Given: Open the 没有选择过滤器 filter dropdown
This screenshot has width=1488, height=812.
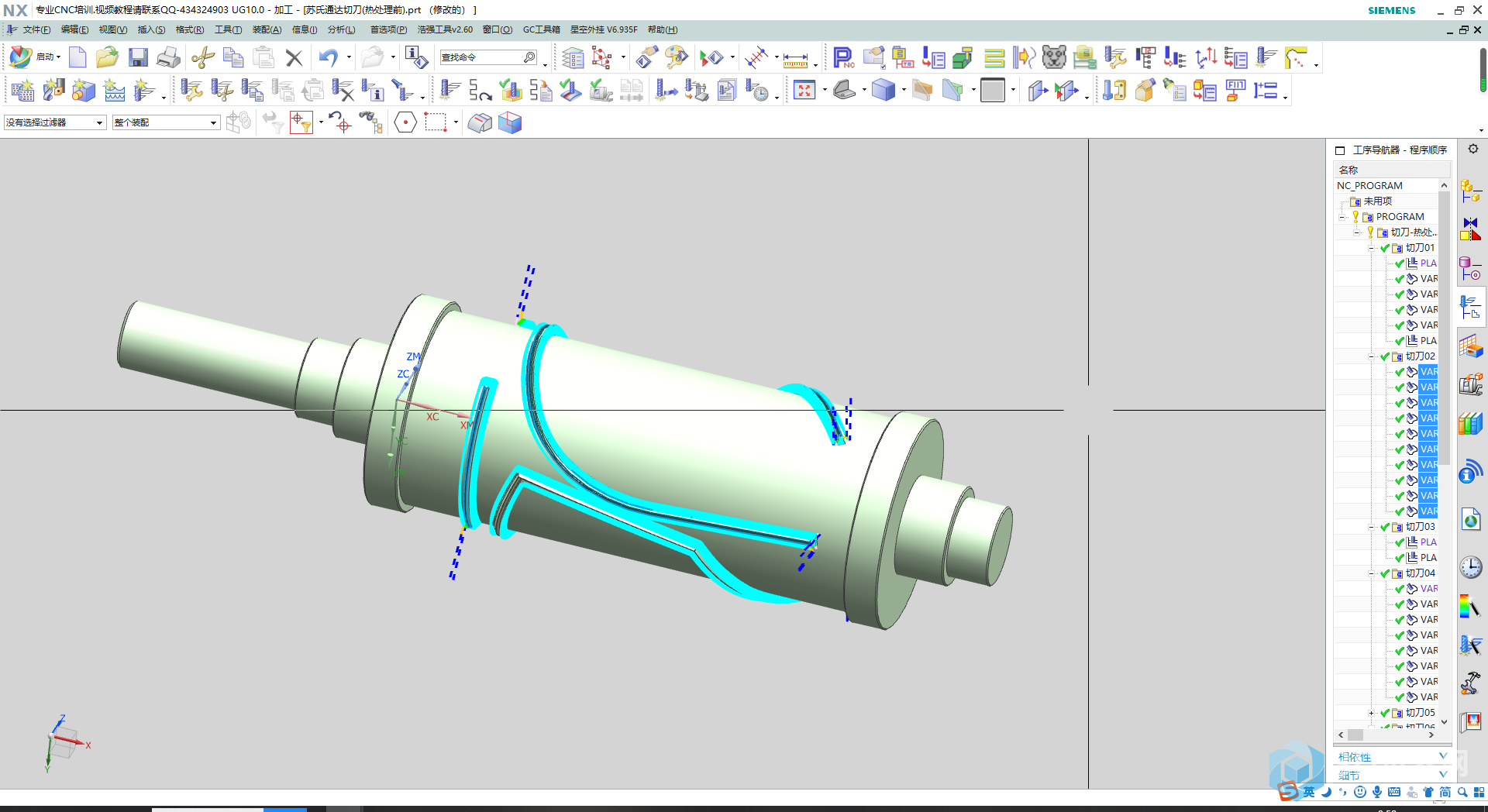Looking at the screenshot, I should coord(55,122).
